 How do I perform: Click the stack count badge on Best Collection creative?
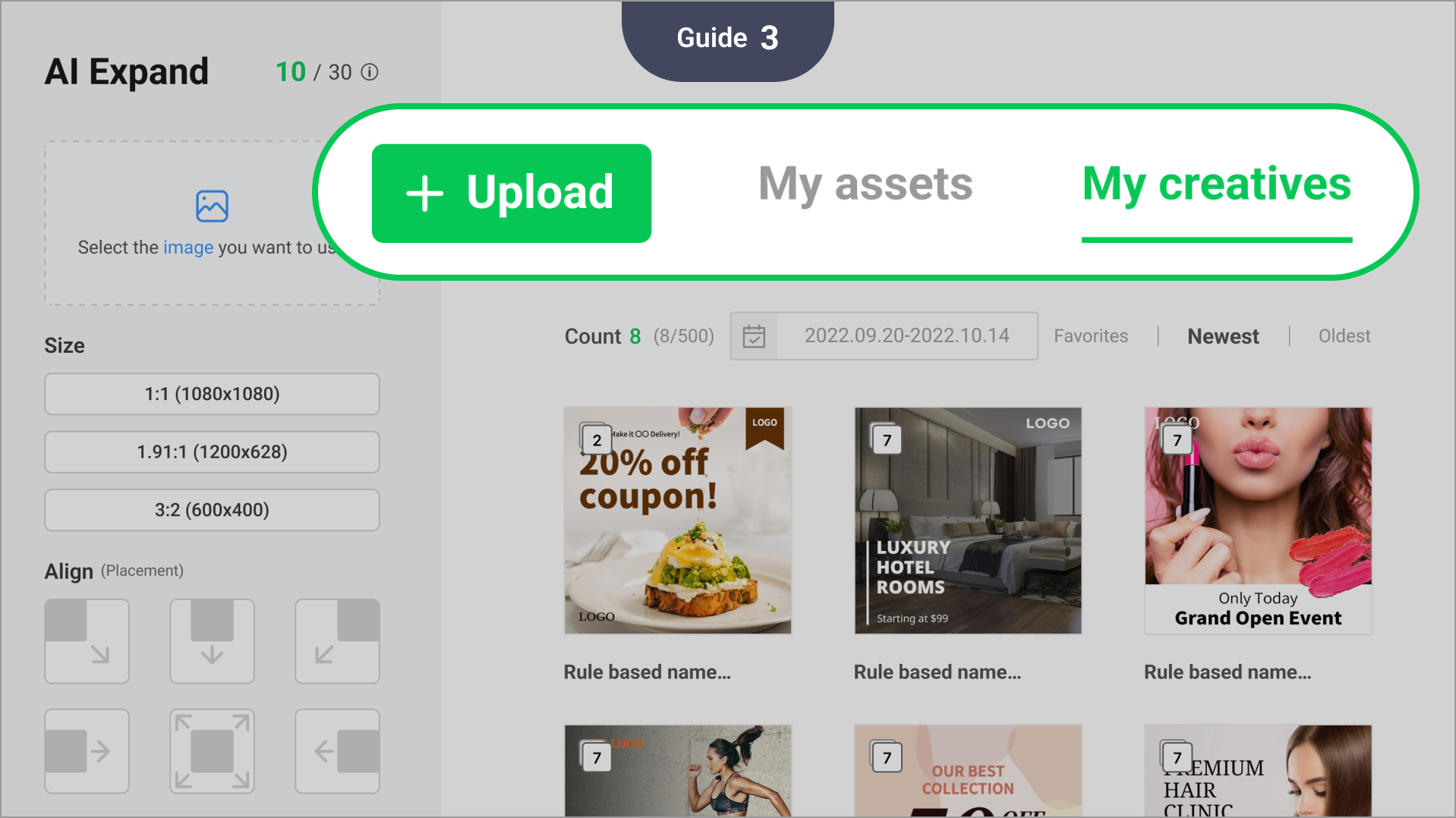point(886,757)
